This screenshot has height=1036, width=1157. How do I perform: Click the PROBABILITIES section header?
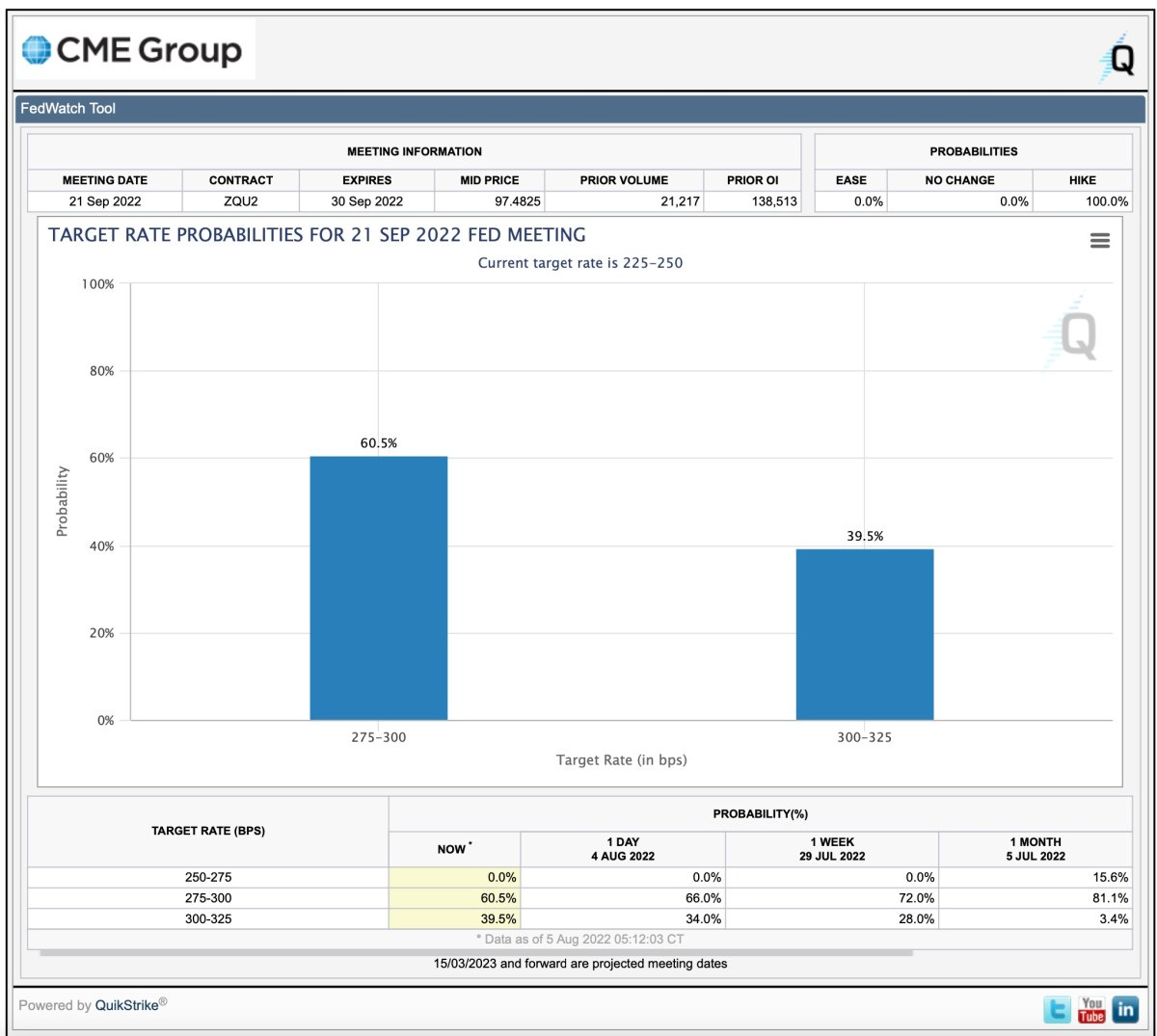point(974,151)
